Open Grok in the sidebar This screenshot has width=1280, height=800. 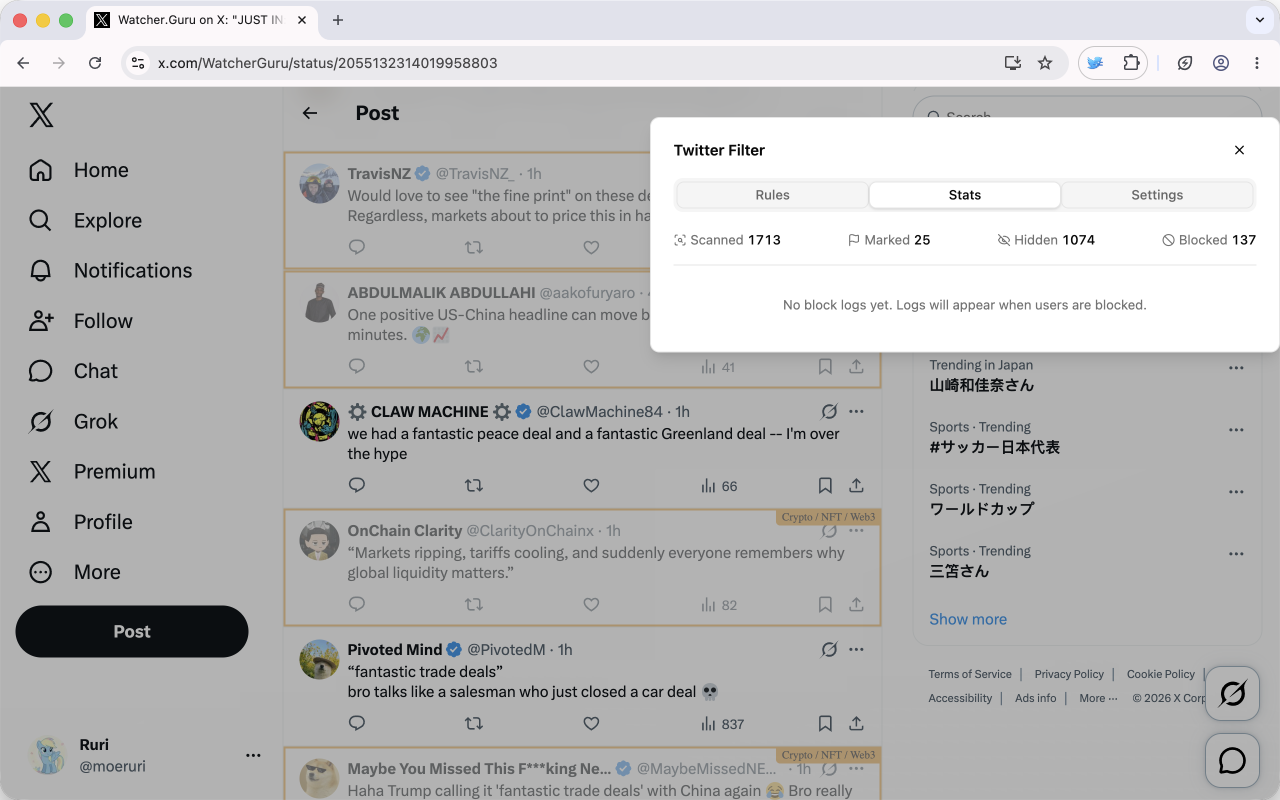tap(73, 421)
